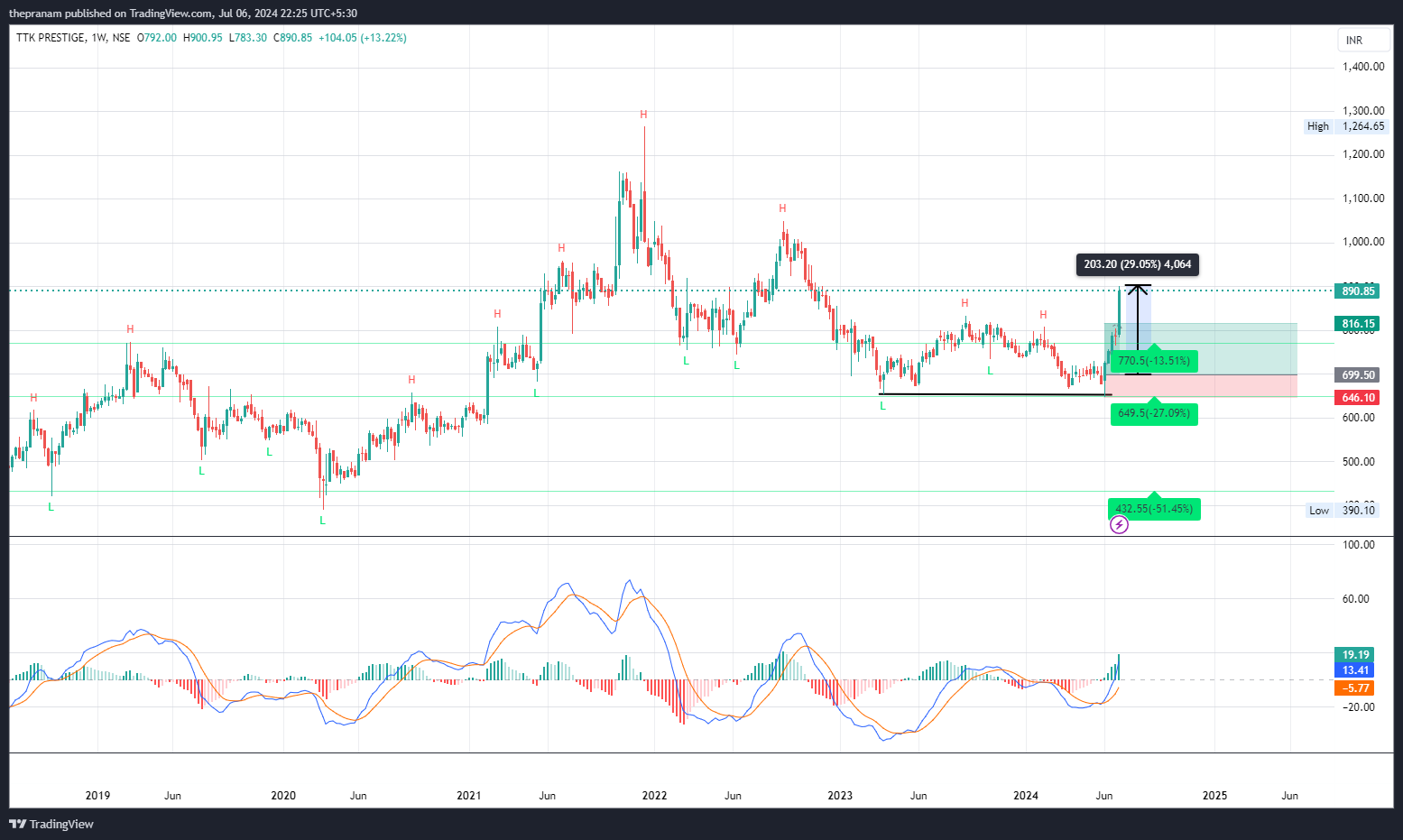Click the 2024 time axis label
The width and height of the screenshot is (1403, 840).
click(x=1026, y=796)
